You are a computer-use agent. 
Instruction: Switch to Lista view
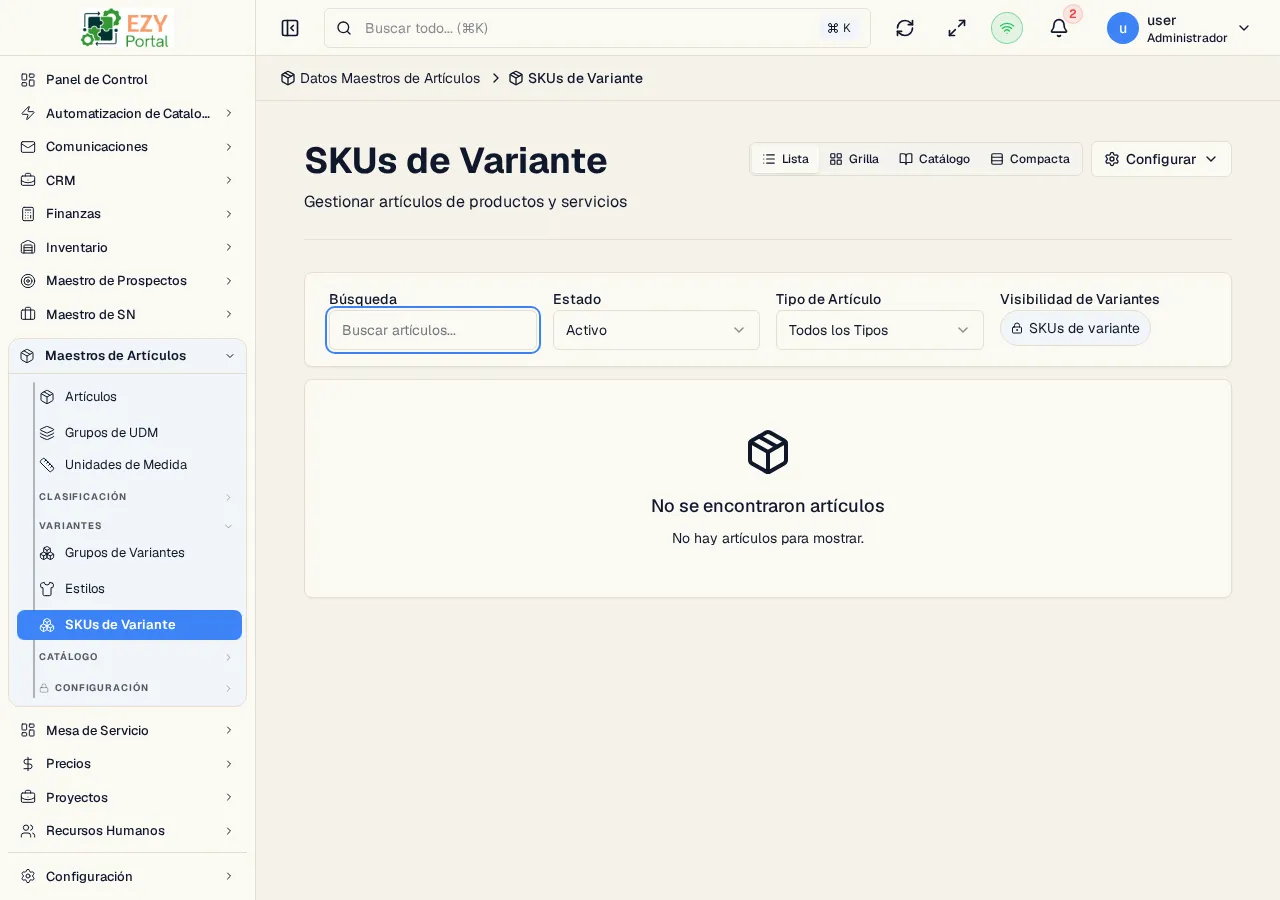[x=786, y=159]
